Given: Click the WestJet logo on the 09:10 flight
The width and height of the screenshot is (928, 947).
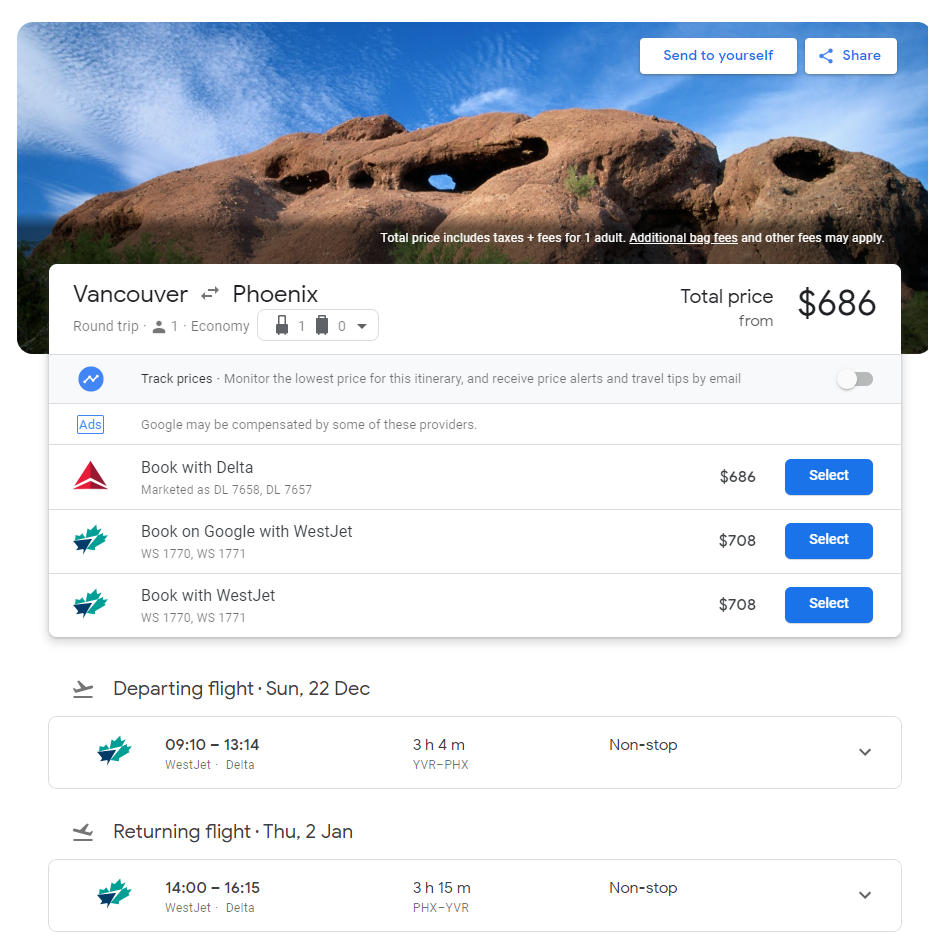Looking at the screenshot, I should [x=114, y=752].
